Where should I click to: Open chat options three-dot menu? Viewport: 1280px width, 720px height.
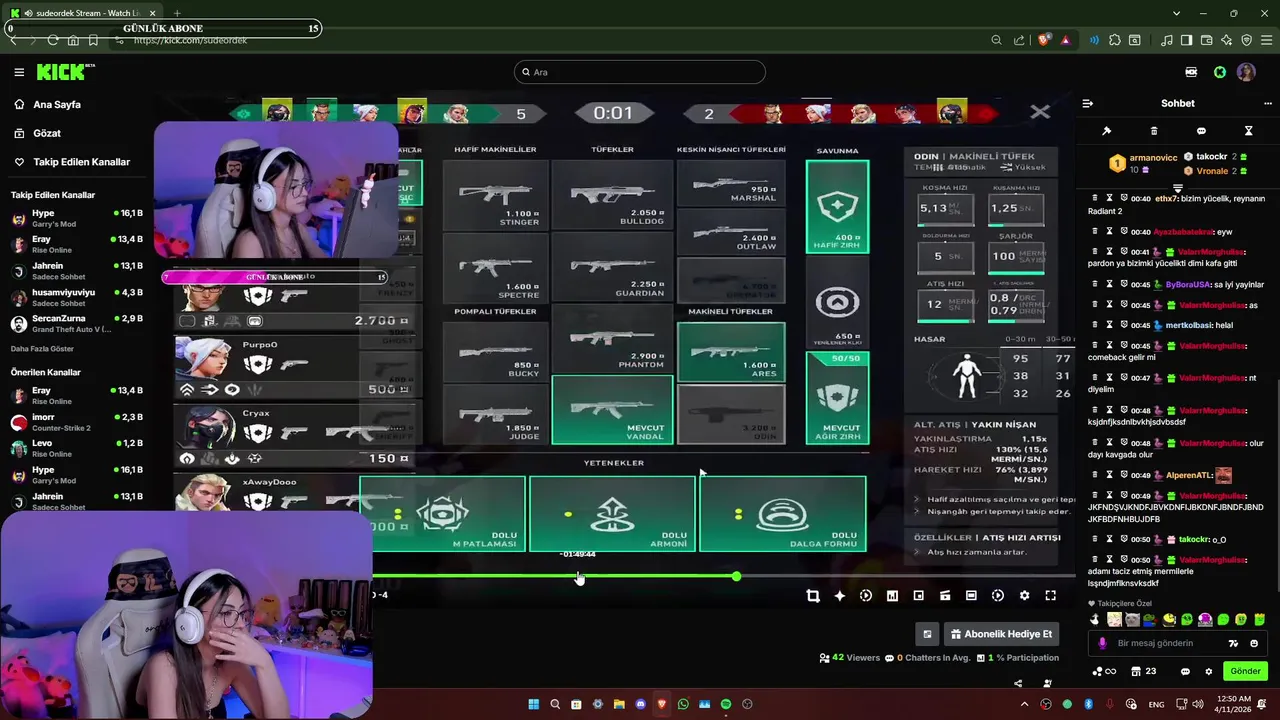point(1268,103)
